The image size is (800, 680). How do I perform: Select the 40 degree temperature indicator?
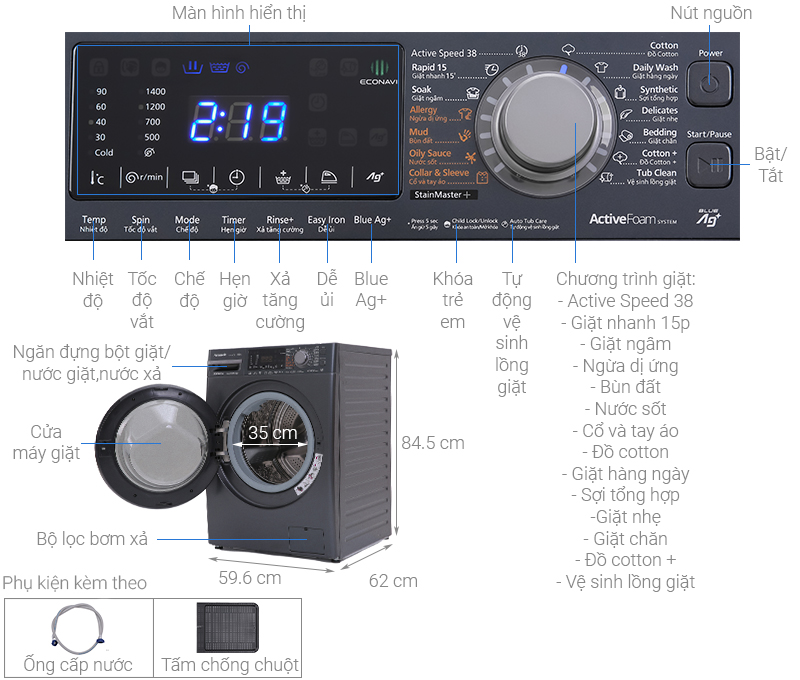(101, 122)
